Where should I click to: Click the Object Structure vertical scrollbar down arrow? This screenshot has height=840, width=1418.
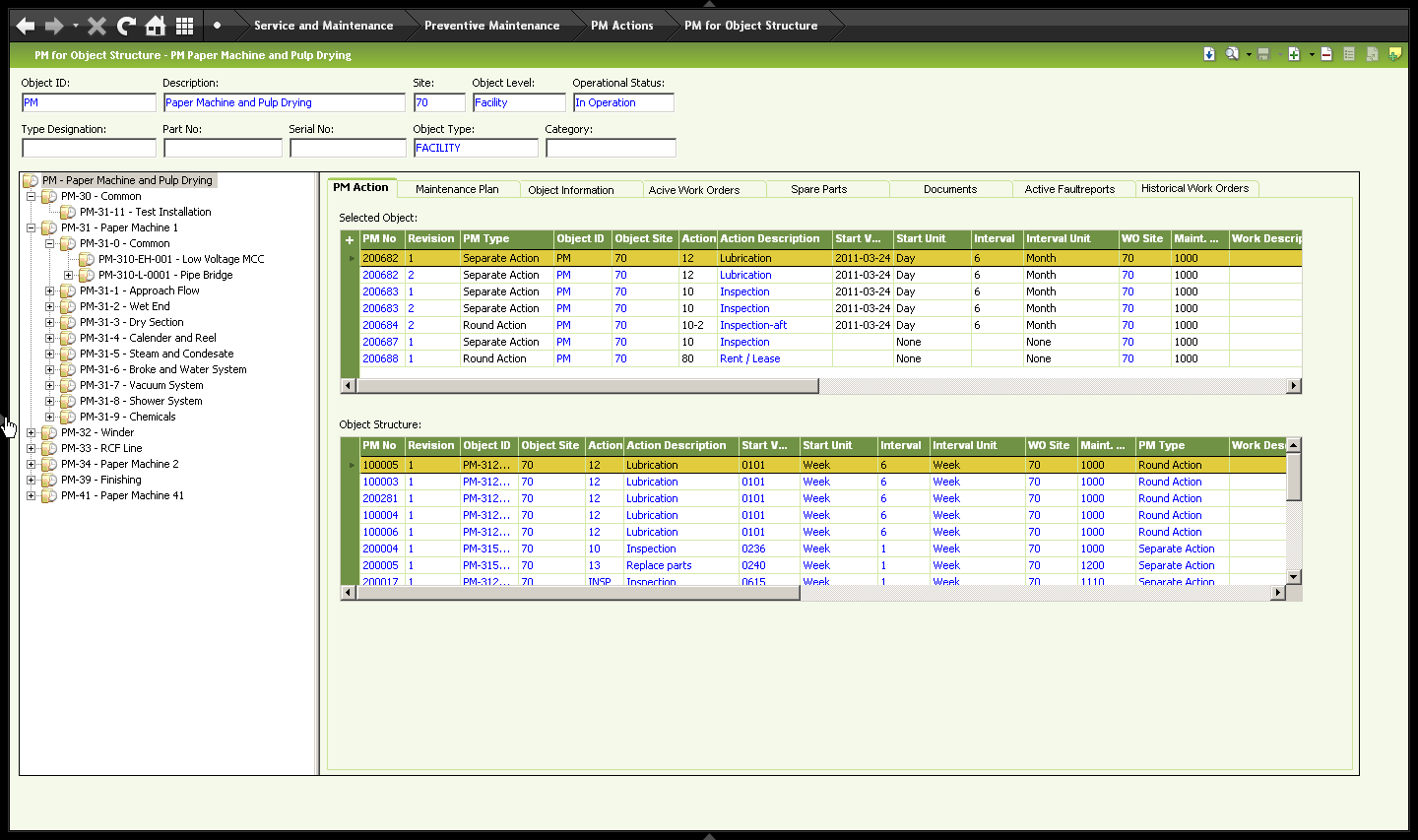pyautogui.click(x=1294, y=577)
